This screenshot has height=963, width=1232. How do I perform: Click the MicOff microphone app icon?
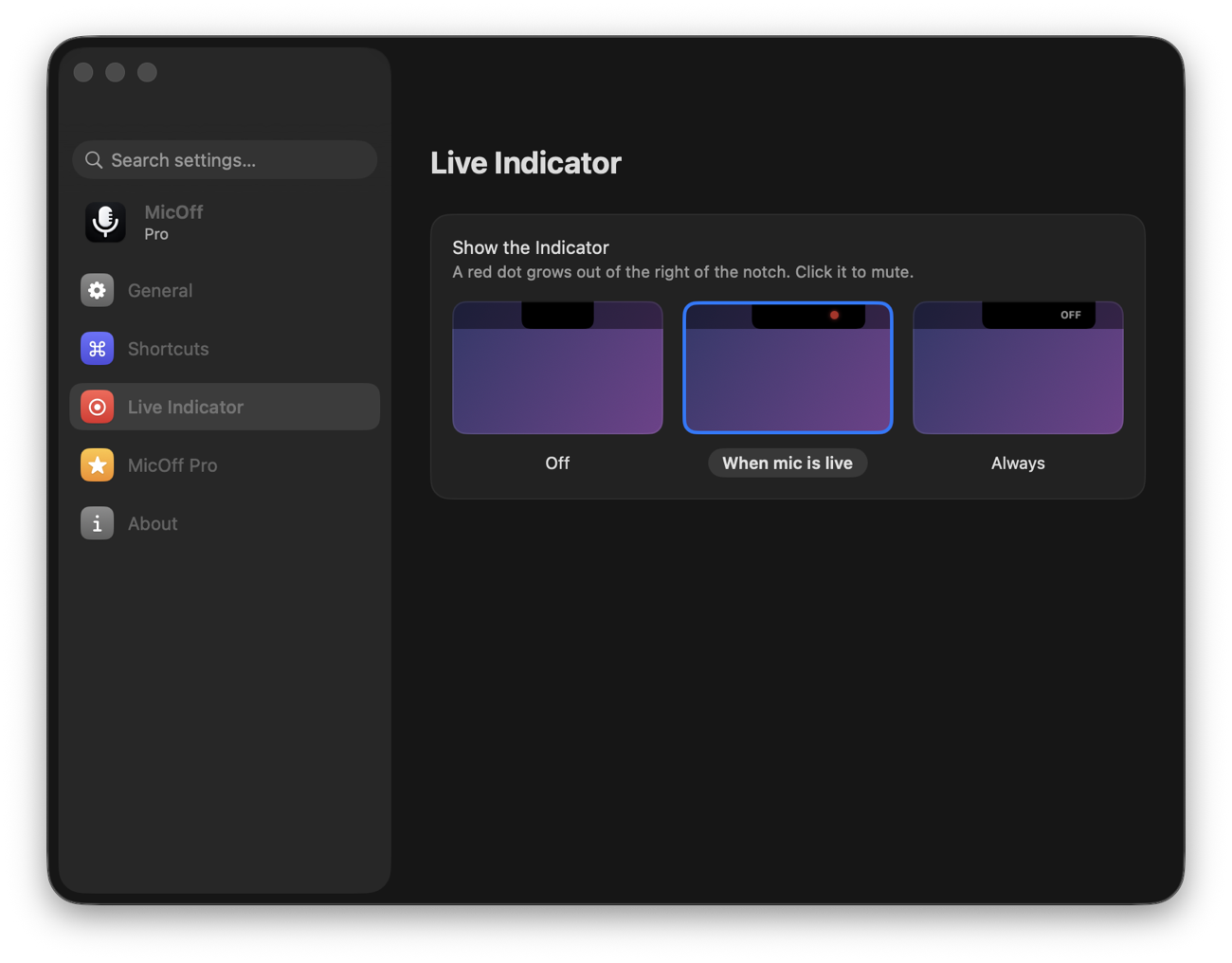tap(105, 222)
